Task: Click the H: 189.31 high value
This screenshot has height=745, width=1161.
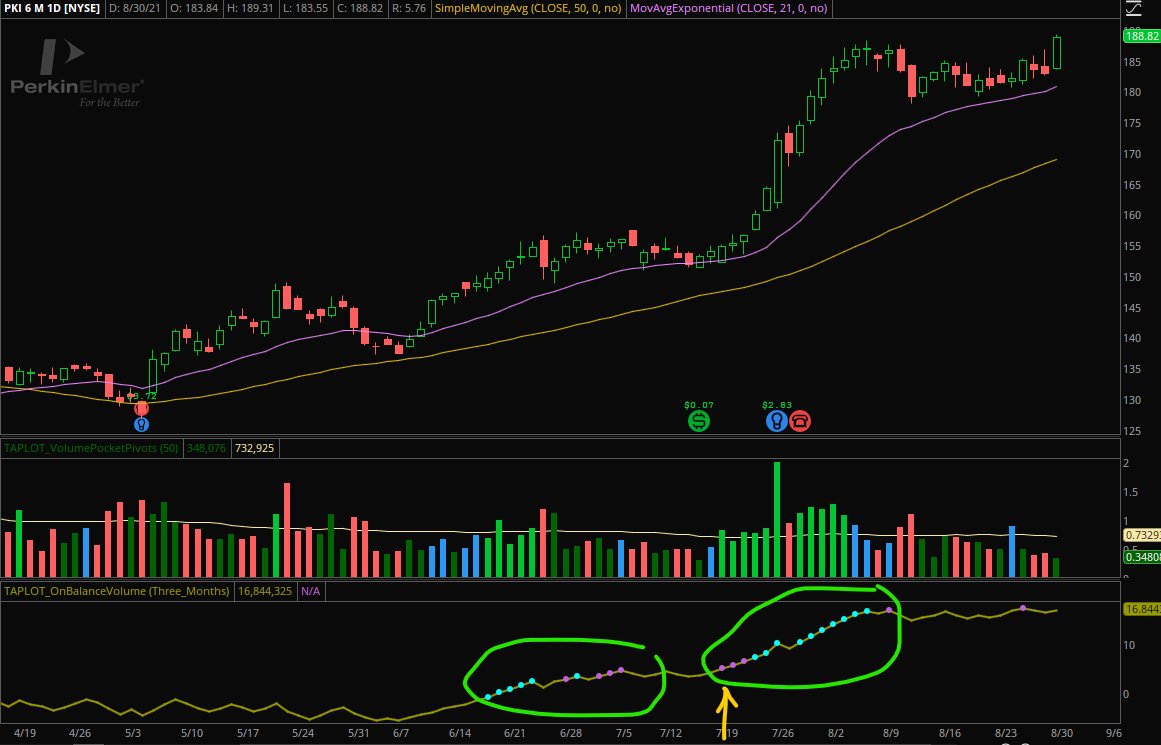Action: (251, 8)
